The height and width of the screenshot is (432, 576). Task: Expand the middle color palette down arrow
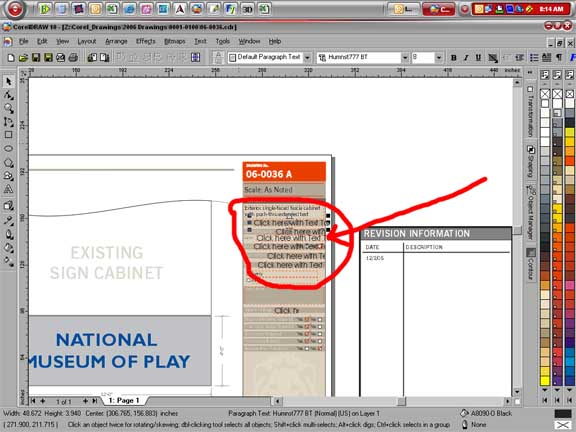click(557, 390)
